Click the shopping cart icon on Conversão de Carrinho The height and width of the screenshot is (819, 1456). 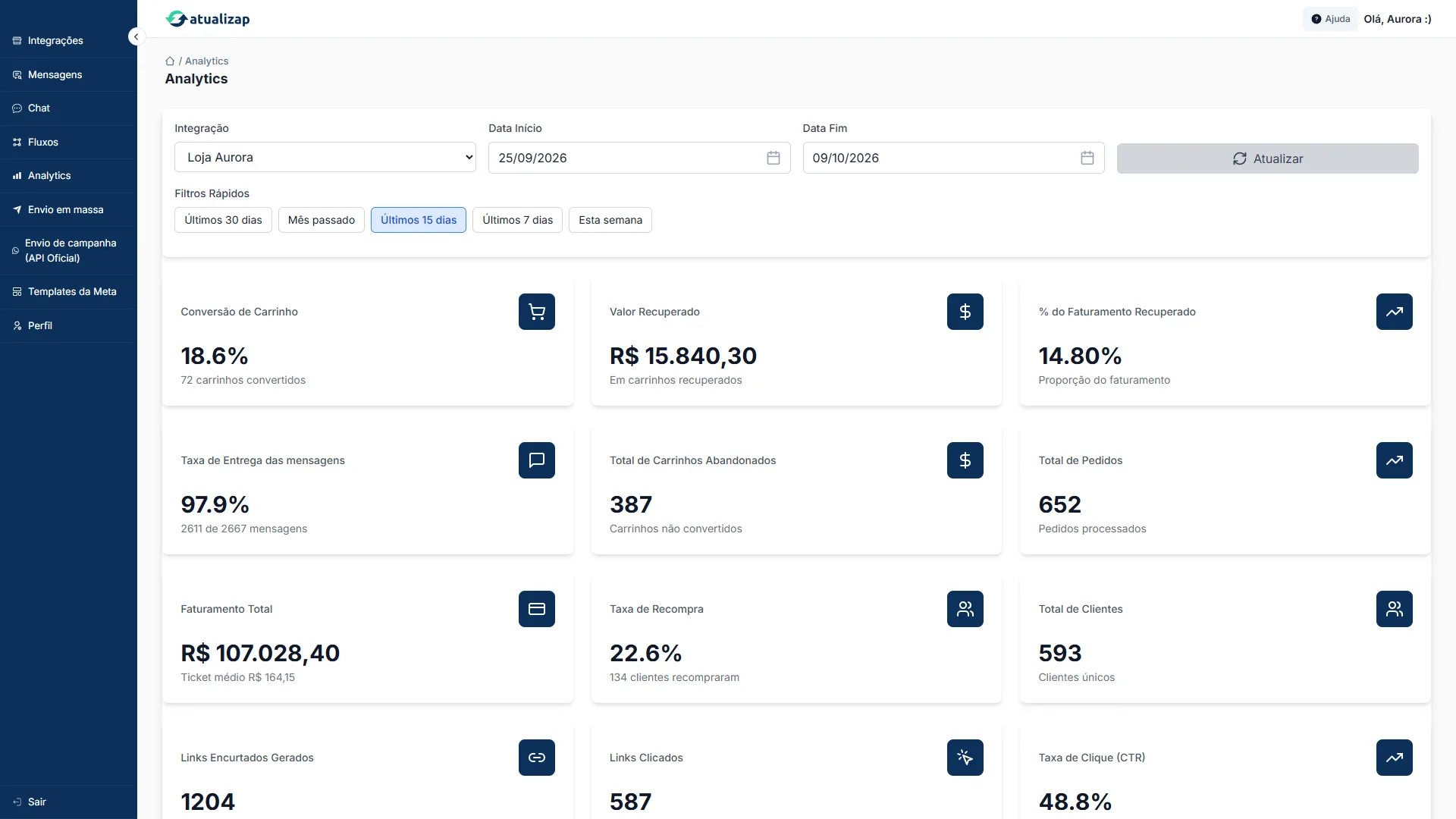537,312
